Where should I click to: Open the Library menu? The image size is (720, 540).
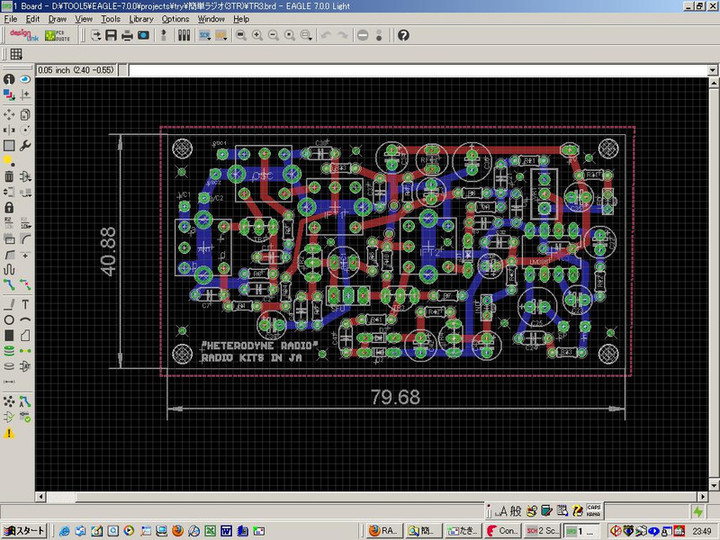(141, 19)
